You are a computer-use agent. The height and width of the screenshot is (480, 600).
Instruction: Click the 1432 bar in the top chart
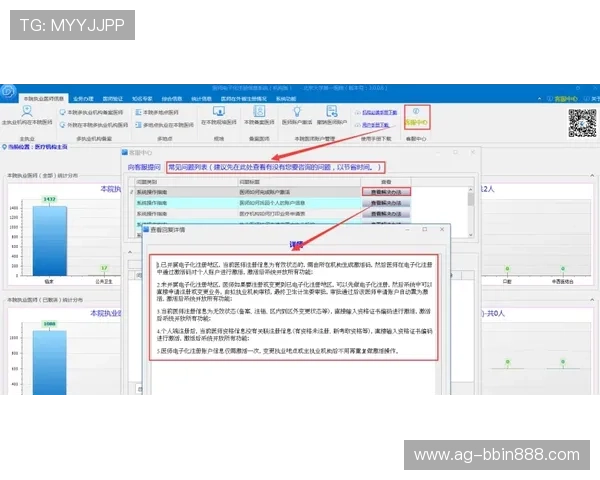coord(50,241)
